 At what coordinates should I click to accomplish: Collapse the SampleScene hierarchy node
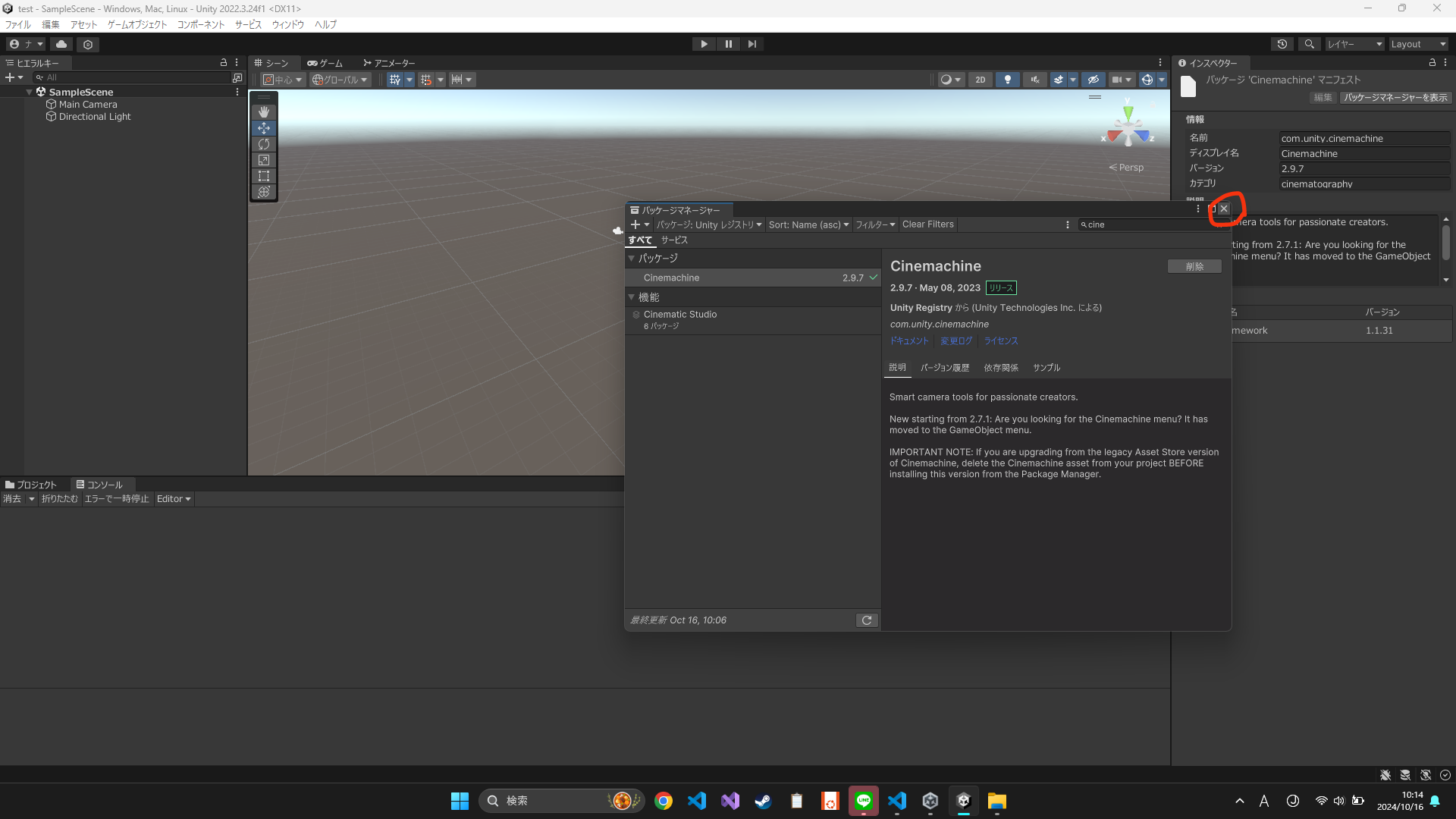tap(30, 92)
